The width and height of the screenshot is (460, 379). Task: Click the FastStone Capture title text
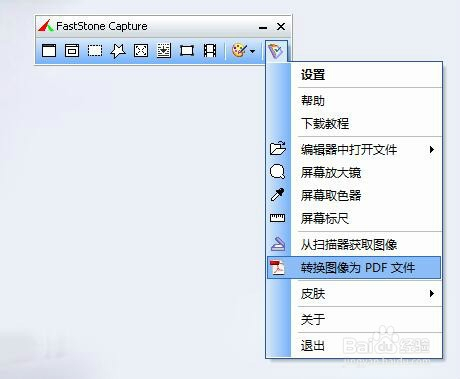coord(102,26)
